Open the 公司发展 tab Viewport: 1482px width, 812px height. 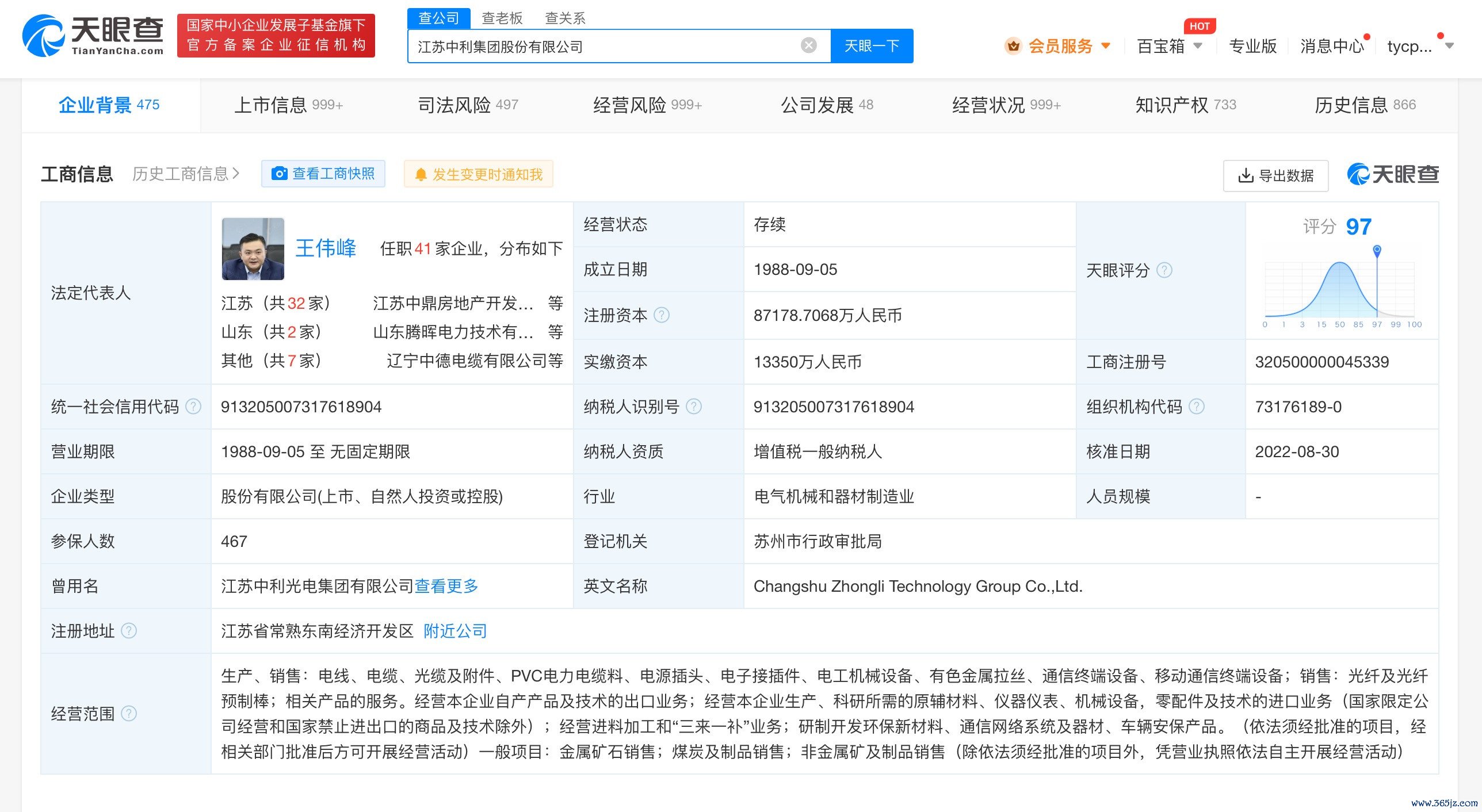827,105
